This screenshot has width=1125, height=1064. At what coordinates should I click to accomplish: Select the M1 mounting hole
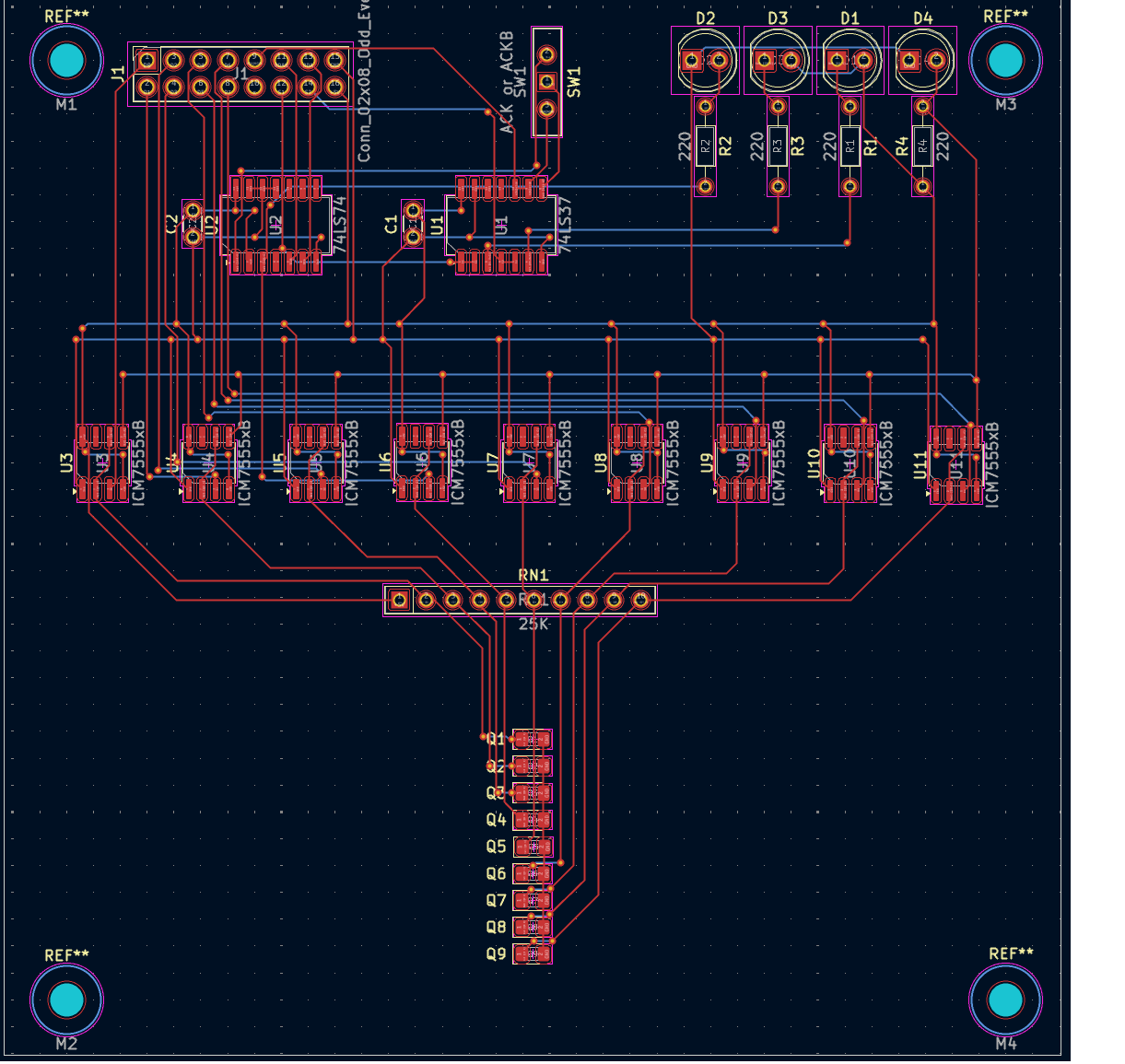click(66, 60)
